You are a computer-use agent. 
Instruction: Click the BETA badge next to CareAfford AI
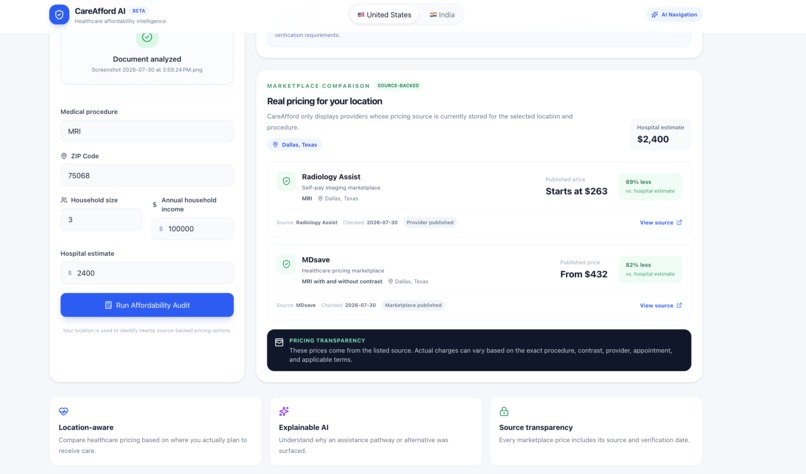click(x=139, y=11)
